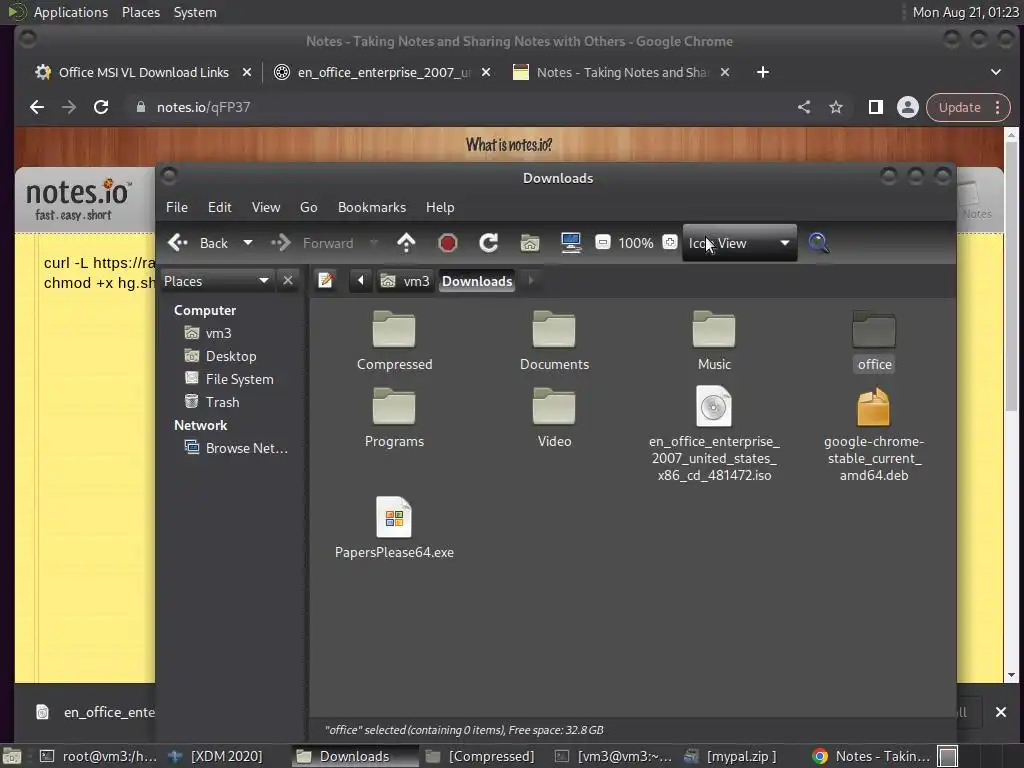Jump to vm3 in the path bar

coord(406,281)
